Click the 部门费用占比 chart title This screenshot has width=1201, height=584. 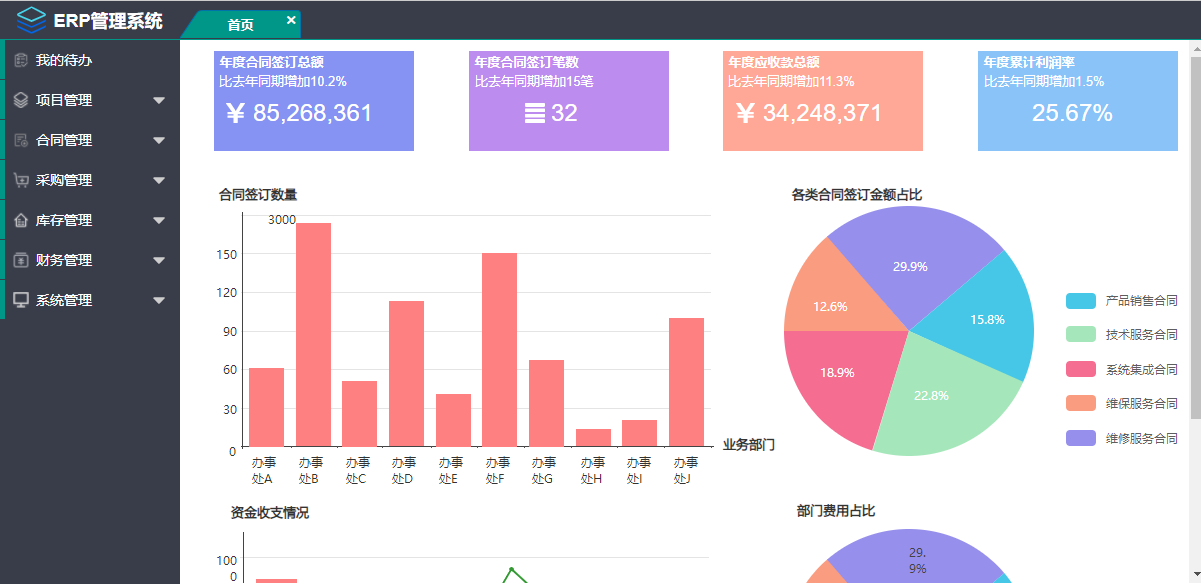point(836,511)
